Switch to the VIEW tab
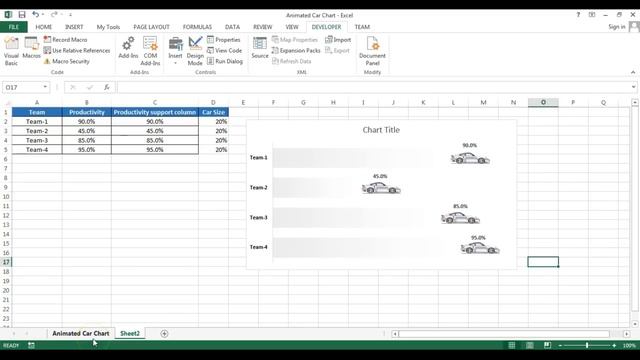Viewport: 640px width, 360px height. tap(292, 27)
